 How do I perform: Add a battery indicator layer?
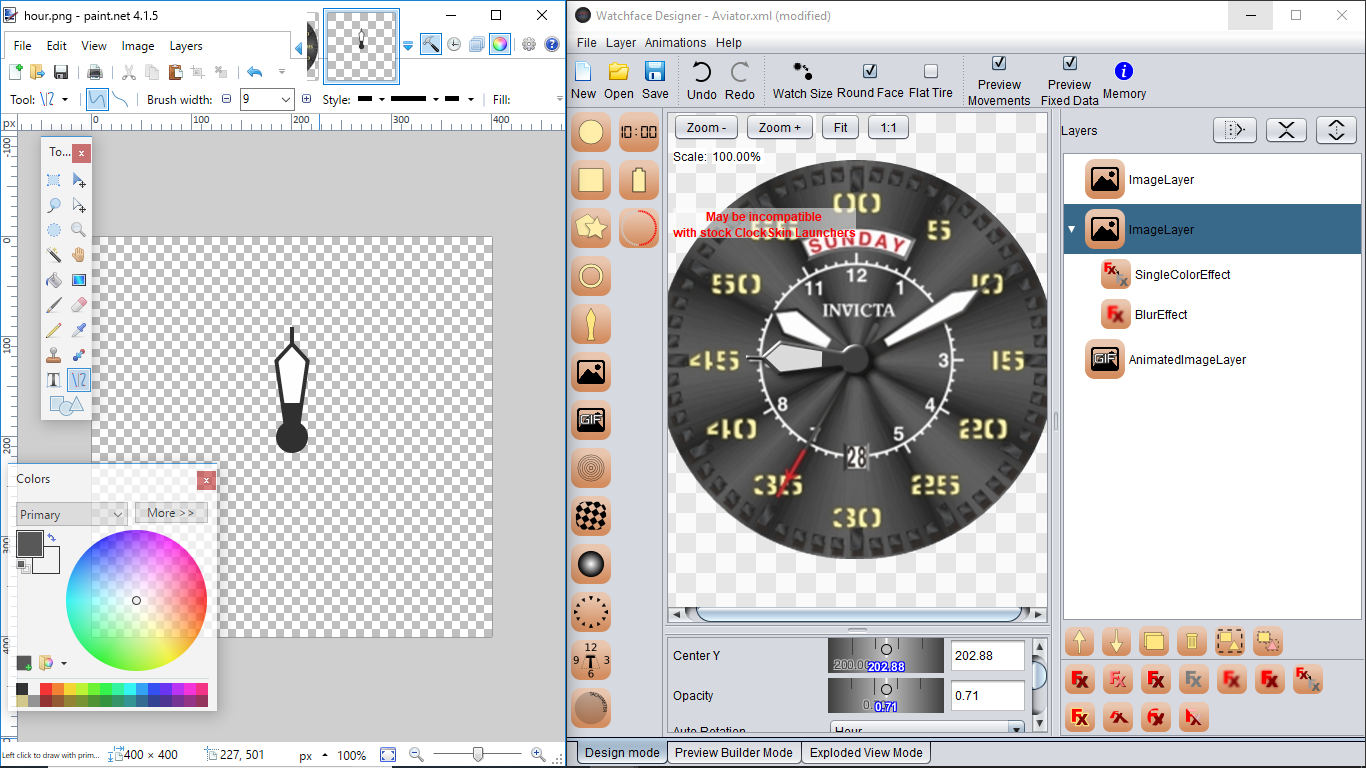tap(639, 180)
